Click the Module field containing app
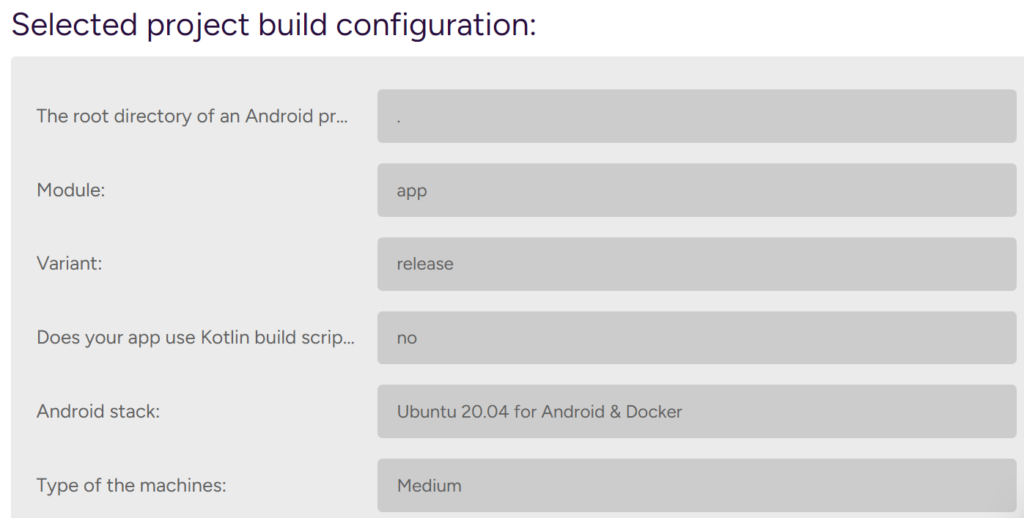The width and height of the screenshot is (1024, 518). (x=696, y=190)
